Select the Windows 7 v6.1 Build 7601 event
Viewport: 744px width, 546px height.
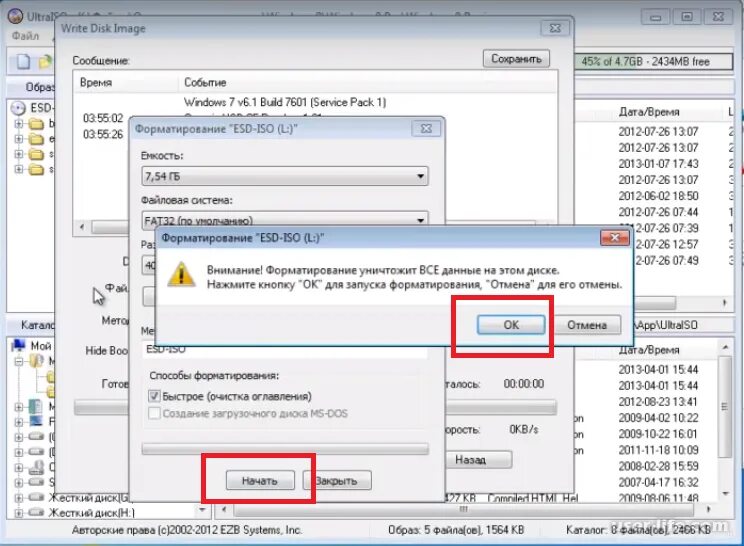[285, 102]
